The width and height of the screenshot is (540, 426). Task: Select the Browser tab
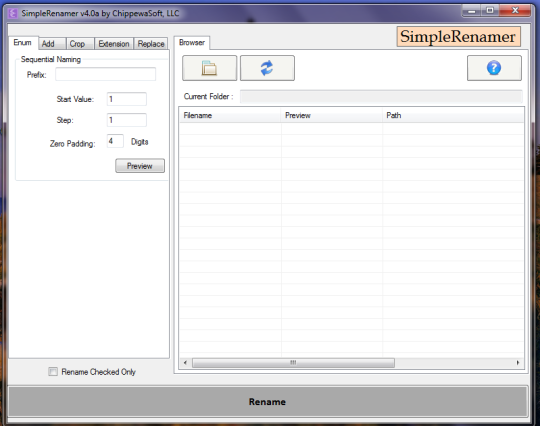tap(192, 43)
